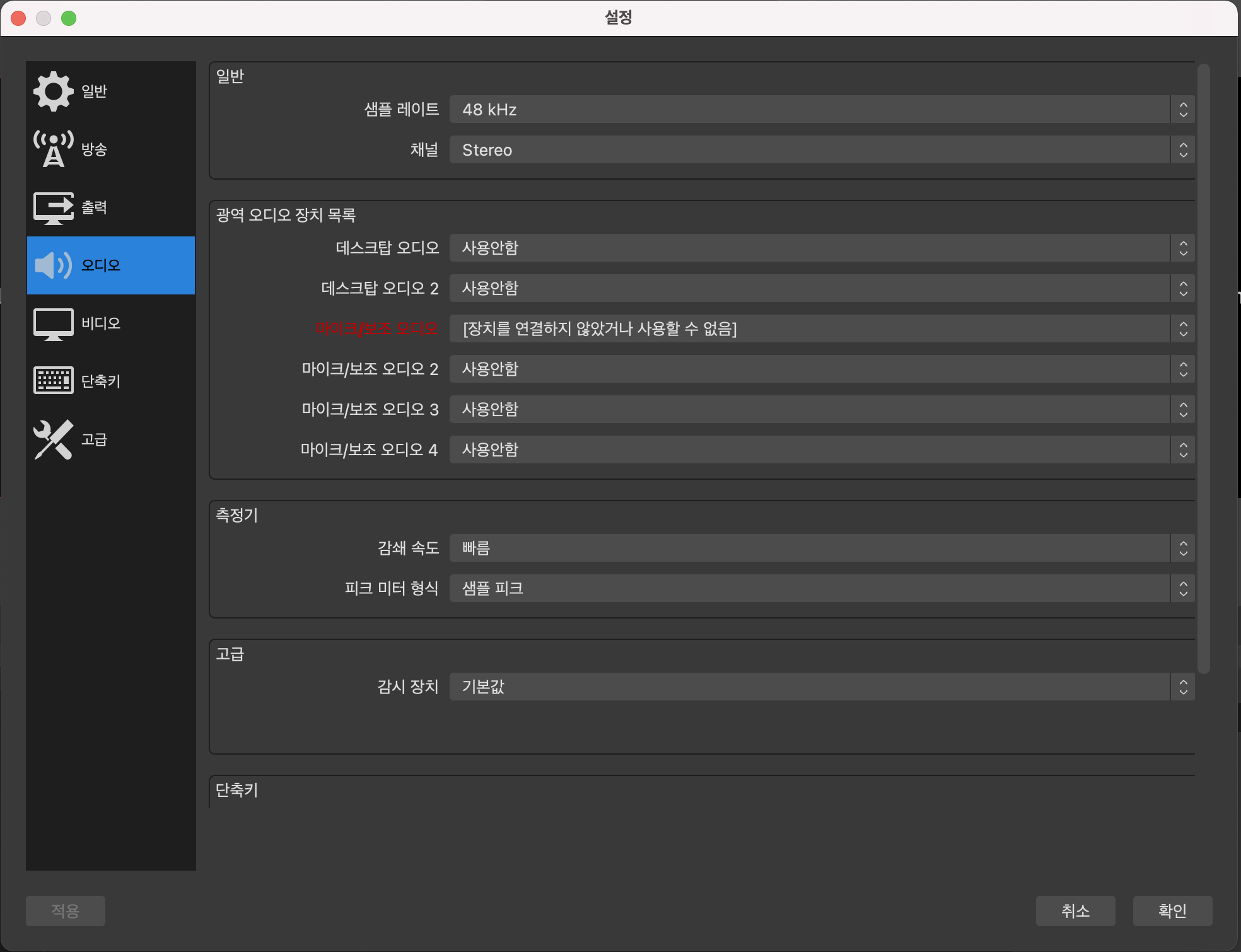
Task: Go to the 단축키 tab label
Action: point(101,381)
